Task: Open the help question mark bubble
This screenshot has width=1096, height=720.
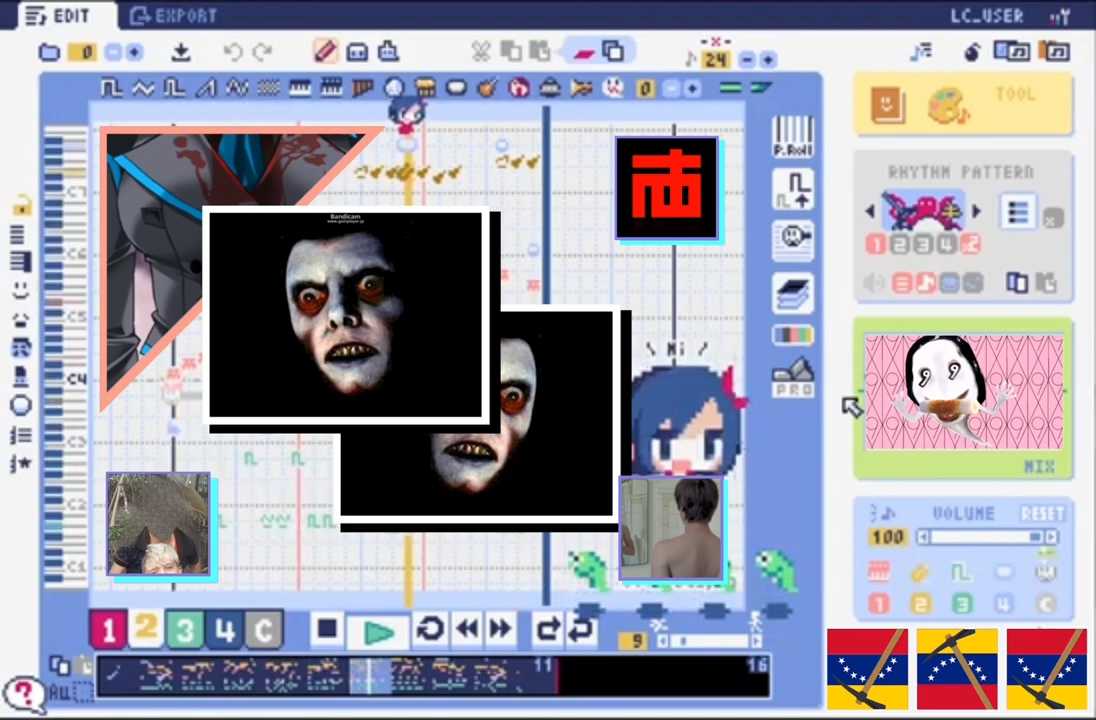Action: point(24,694)
